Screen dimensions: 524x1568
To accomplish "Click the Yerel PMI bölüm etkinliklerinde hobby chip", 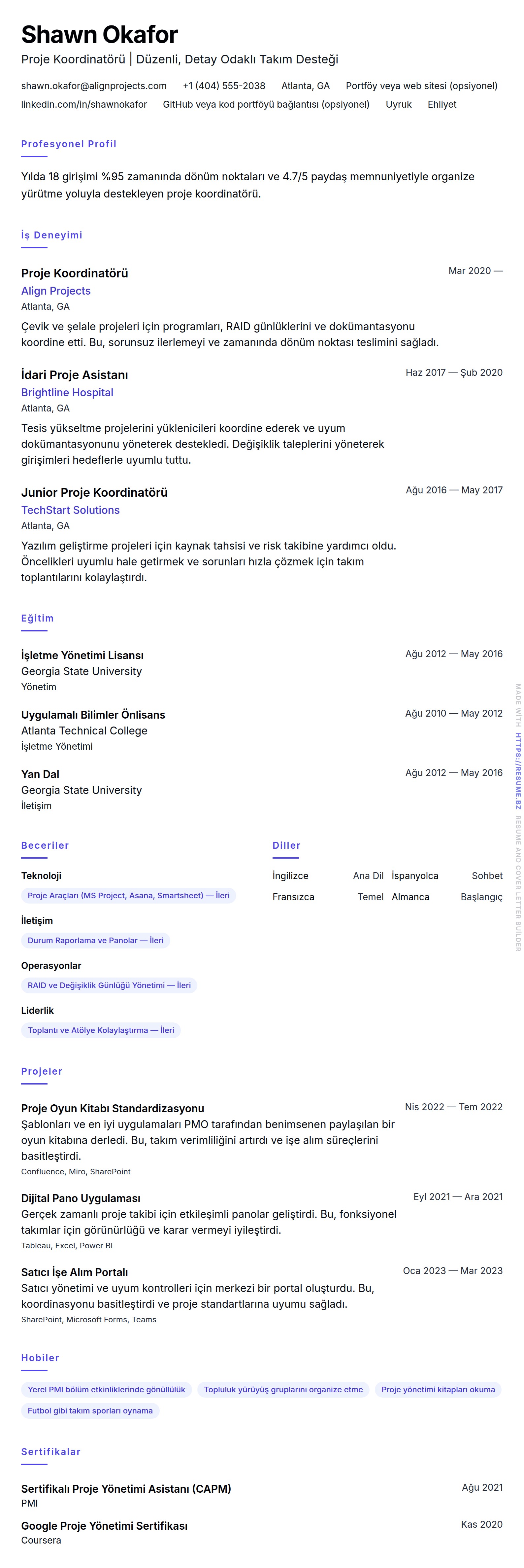I will point(106,1390).
